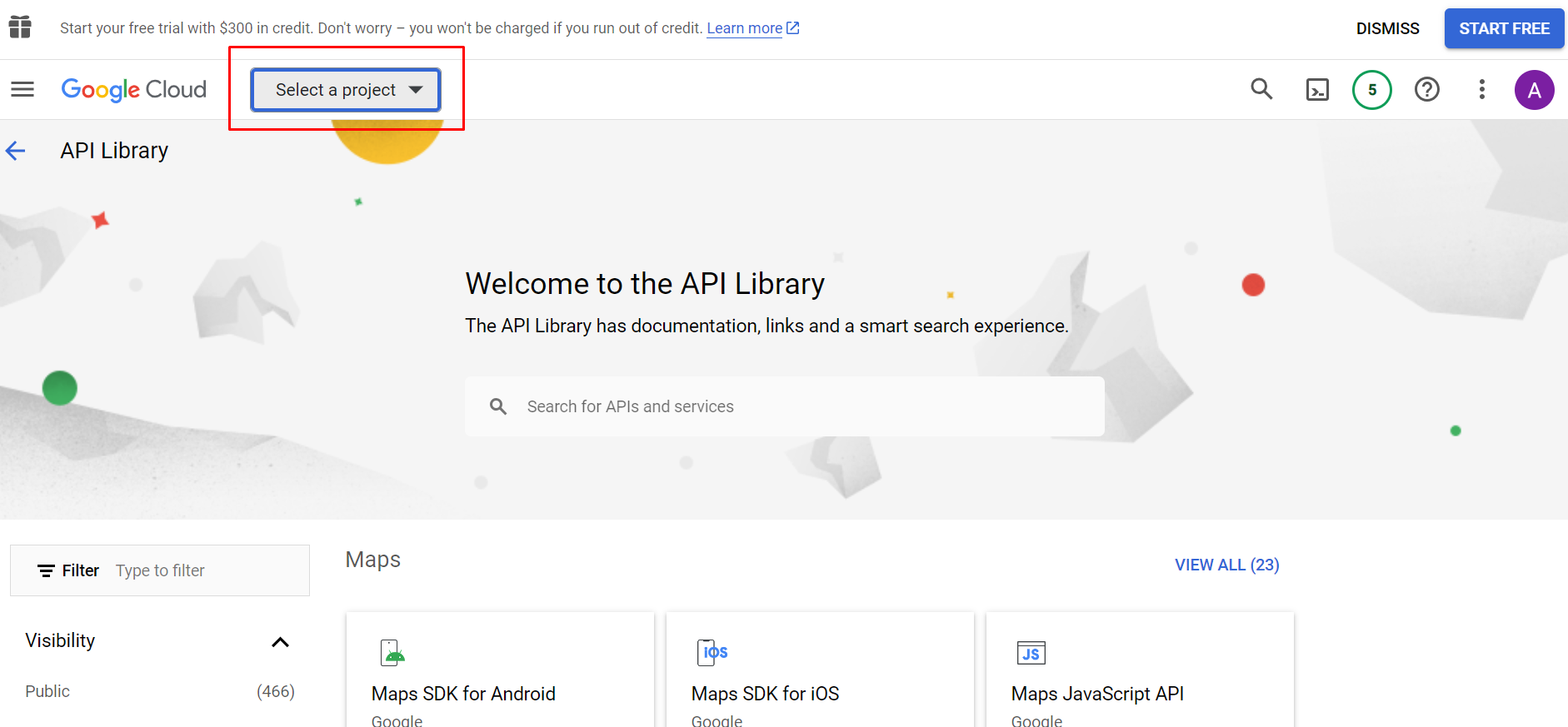This screenshot has width=1568, height=727.
Task: Click the Google Cloud logo
Action: (134, 89)
